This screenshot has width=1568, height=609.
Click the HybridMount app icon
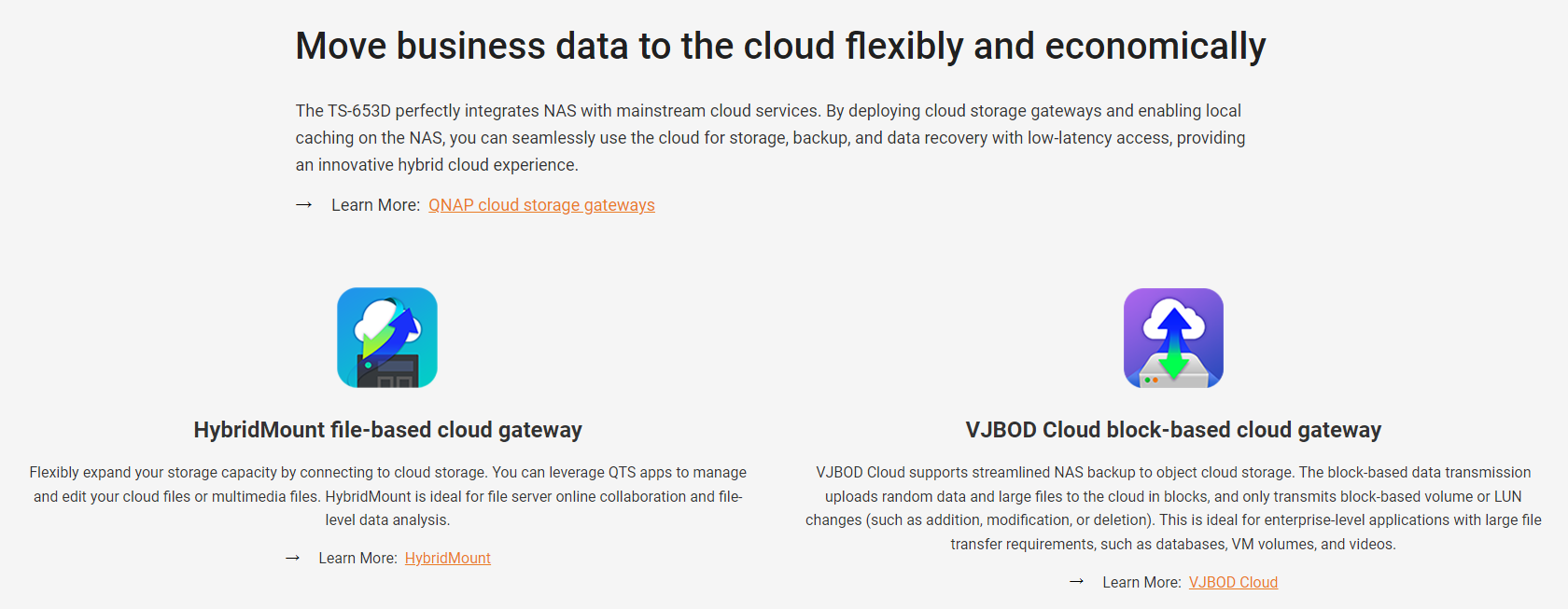[x=387, y=338]
